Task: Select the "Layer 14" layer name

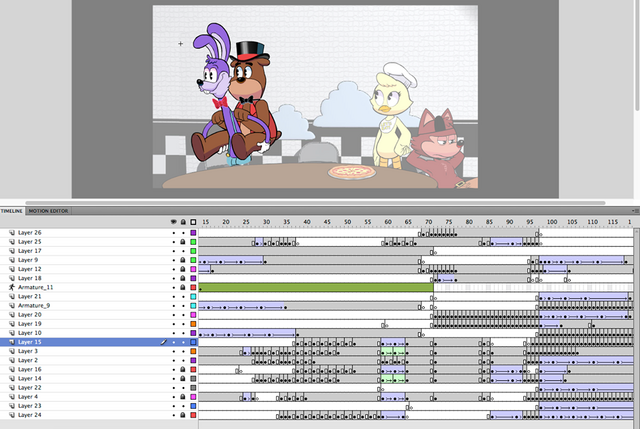Action: pyautogui.click(x=29, y=378)
